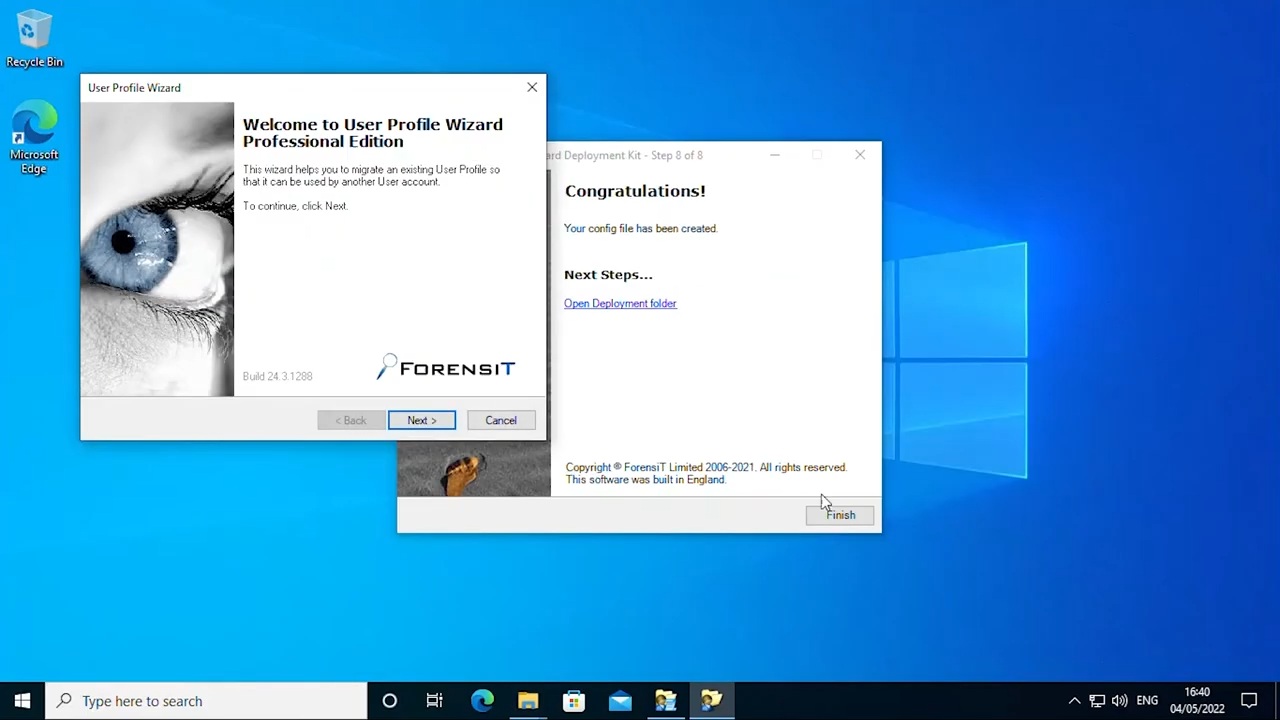The height and width of the screenshot is (720, 1280).
Task: Open the notification center icon
Action: point(1249,701)
